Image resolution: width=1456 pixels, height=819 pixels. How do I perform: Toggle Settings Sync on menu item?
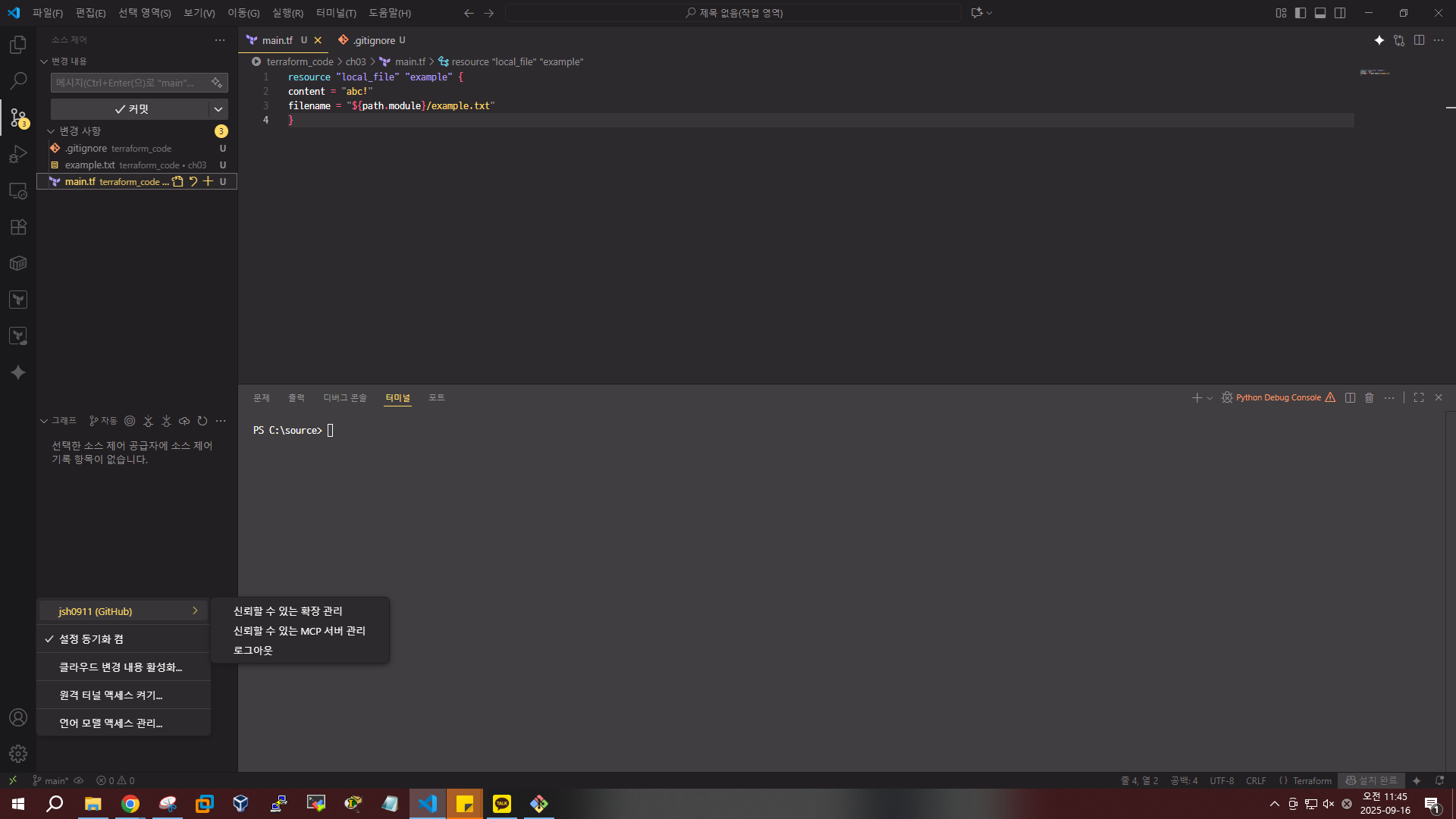[91, 639]
